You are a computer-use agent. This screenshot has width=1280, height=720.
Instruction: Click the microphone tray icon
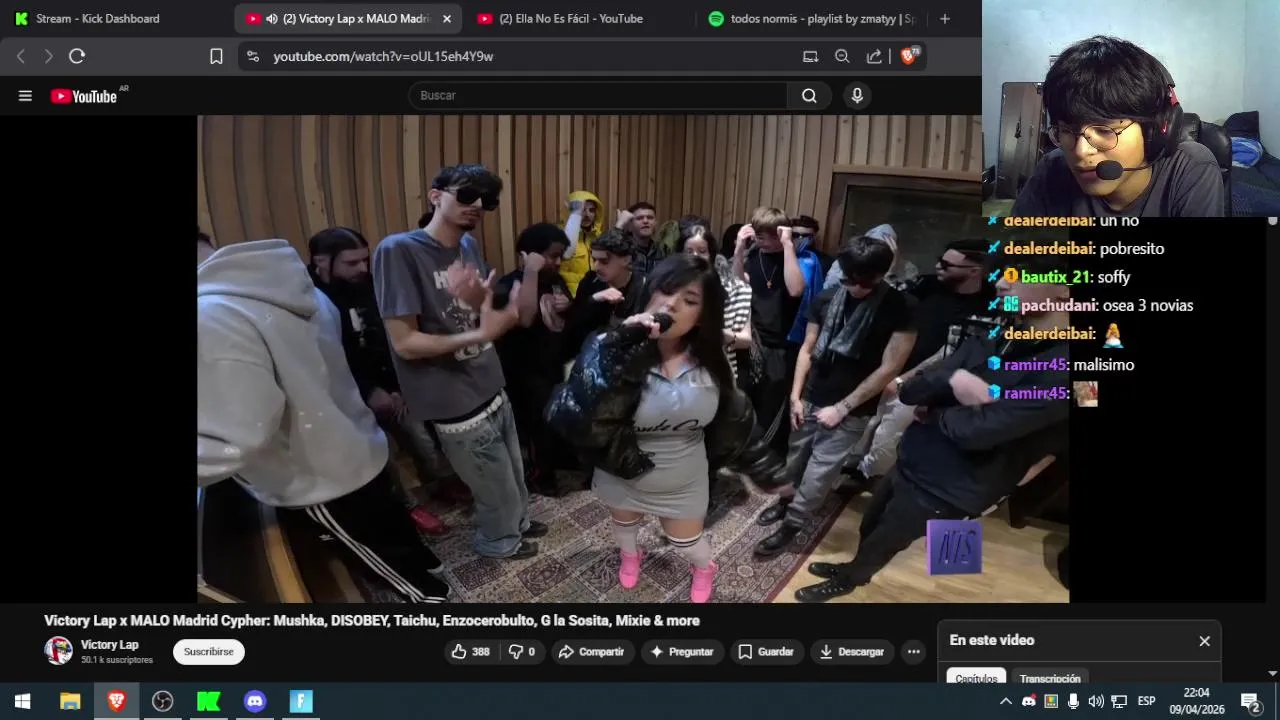(1073, 701)
